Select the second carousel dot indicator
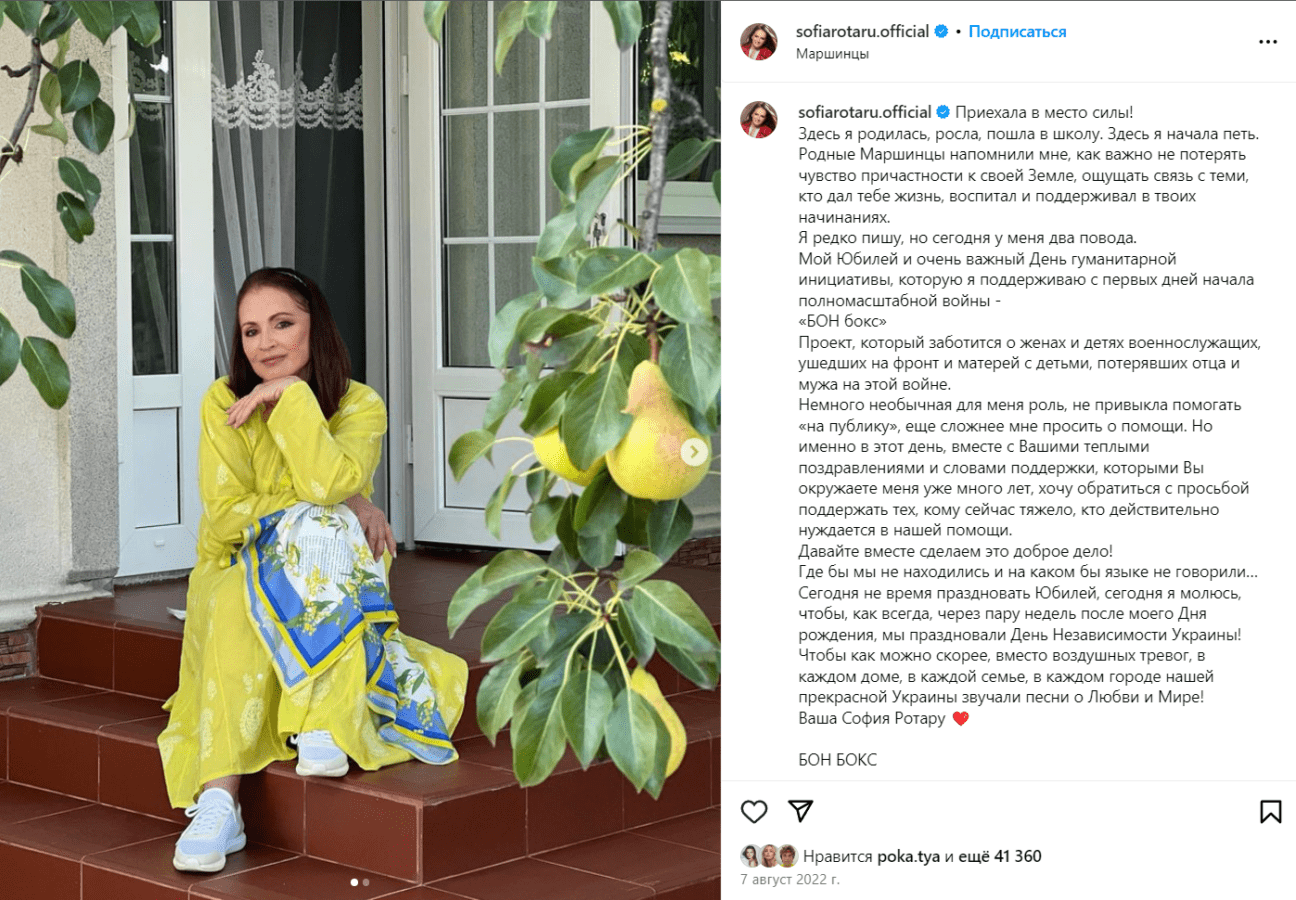The height and width of the screenshot is (900, 1296). [x=366, y=883]
